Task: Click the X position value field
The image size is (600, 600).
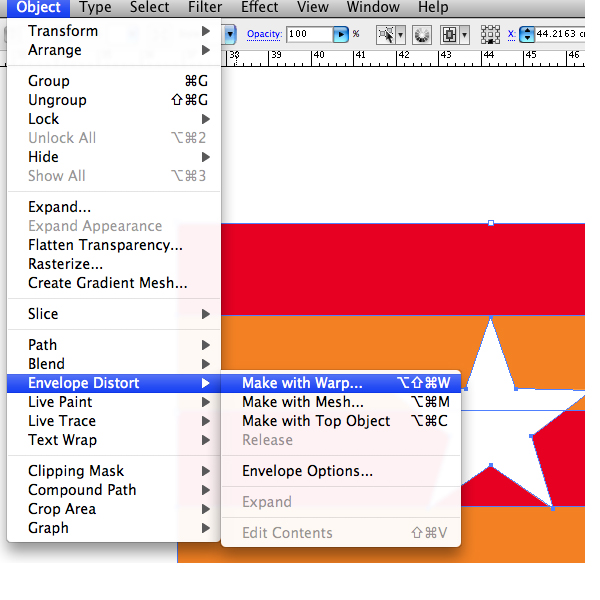Action: [560, 34]
